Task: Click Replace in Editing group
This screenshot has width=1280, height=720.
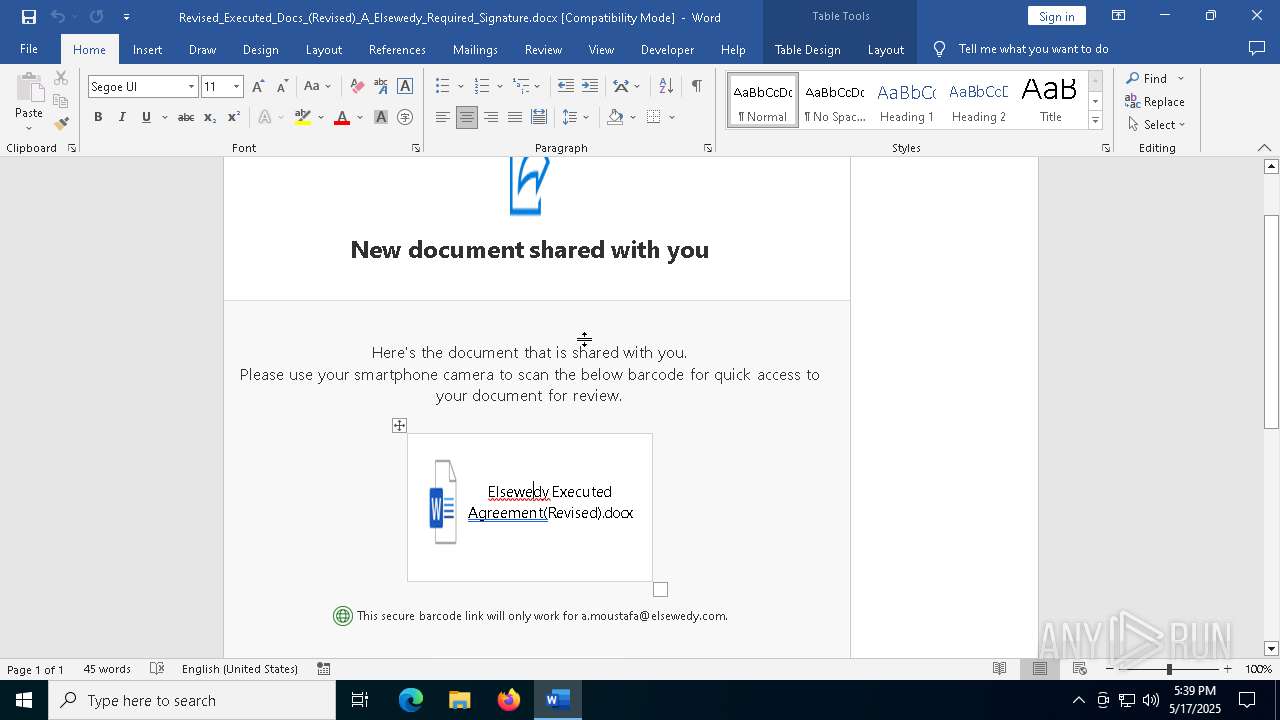Action: coord(1155,101)
